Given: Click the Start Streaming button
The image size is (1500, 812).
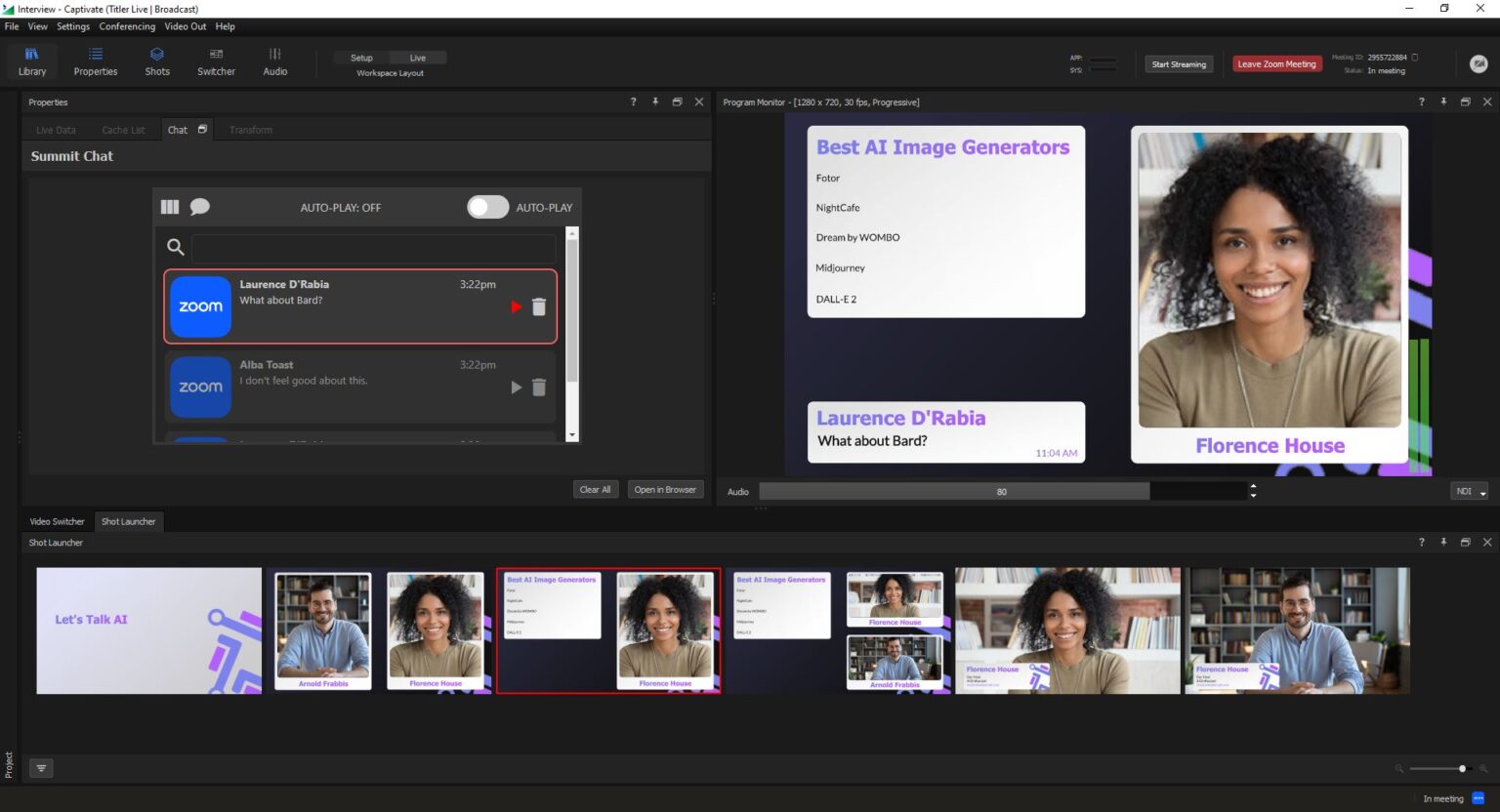Looking at the screenshot, I should [1179, 64].
